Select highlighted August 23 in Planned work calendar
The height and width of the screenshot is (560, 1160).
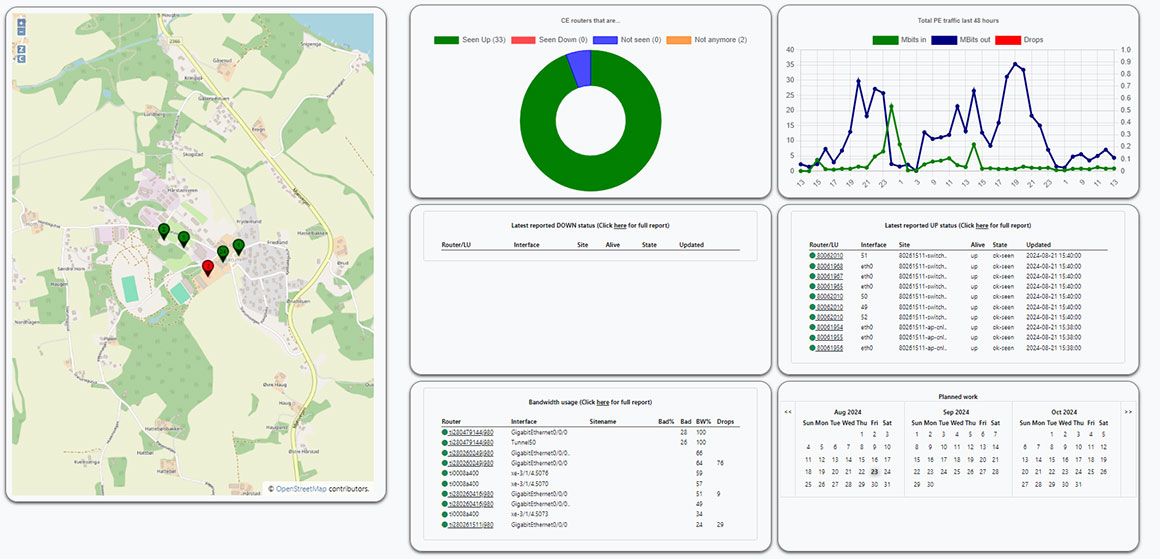(x=874, y=471)
